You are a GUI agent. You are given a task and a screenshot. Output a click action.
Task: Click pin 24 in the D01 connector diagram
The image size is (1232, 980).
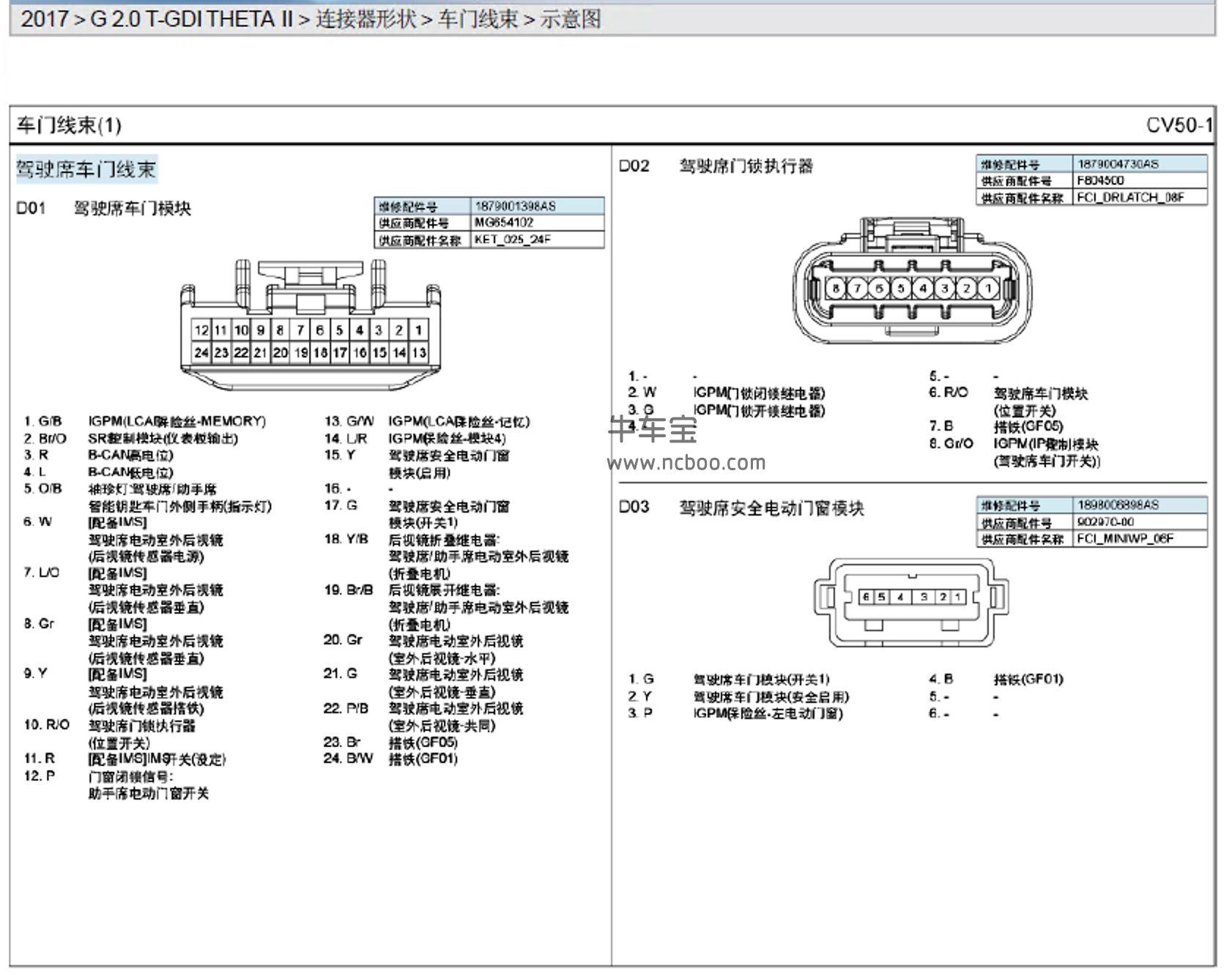(x=201, y=352)
